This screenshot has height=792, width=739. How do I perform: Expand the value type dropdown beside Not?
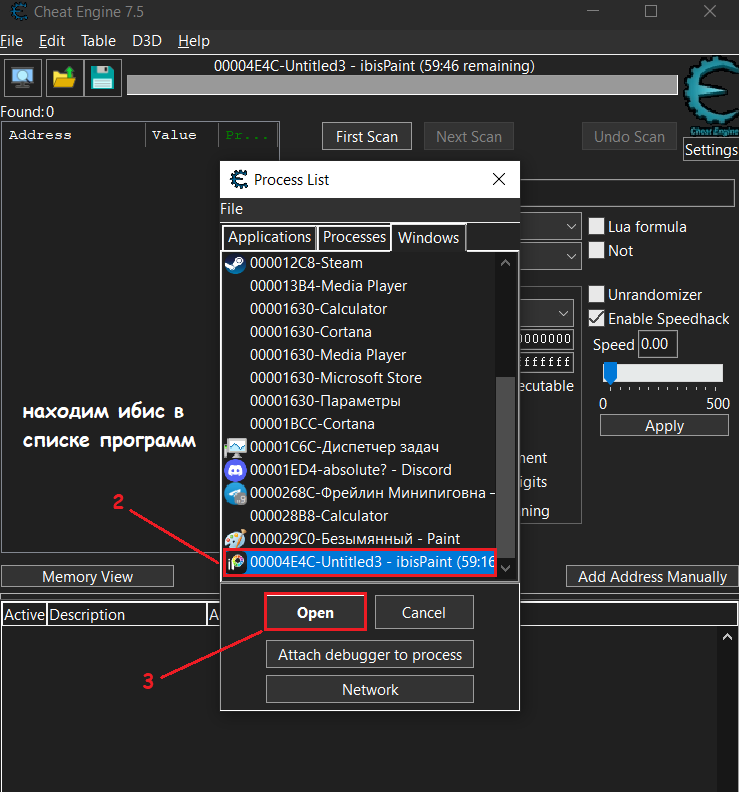pos(571,256)
